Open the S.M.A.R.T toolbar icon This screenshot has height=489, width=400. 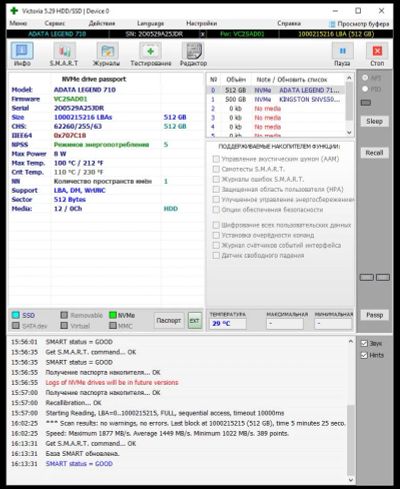coord(64,51)
